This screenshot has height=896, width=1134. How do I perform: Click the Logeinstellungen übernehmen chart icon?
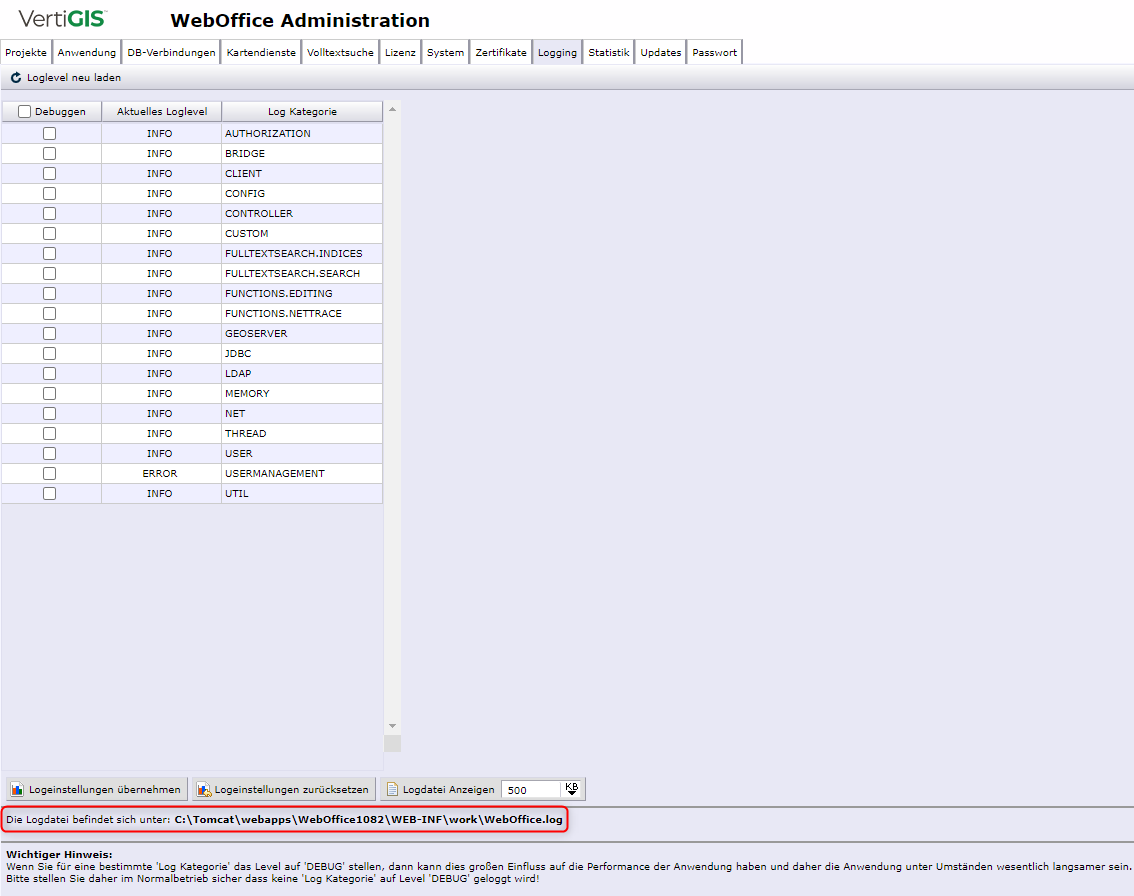[17, 790]
